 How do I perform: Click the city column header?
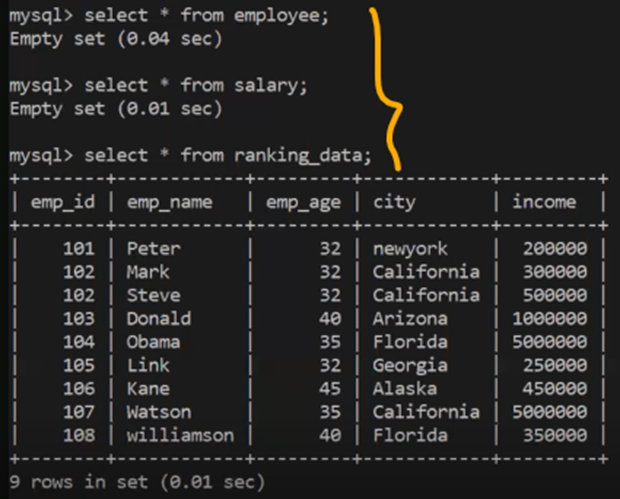394,202
